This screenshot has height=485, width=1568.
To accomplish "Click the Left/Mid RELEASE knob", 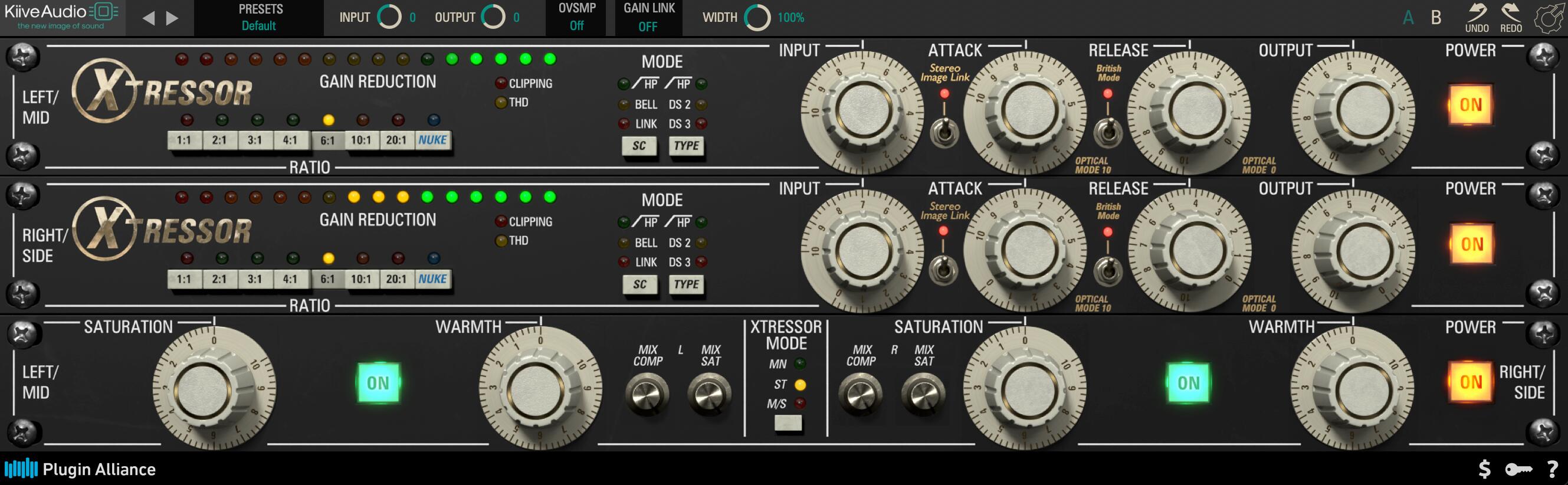I will coord(1189,111).
